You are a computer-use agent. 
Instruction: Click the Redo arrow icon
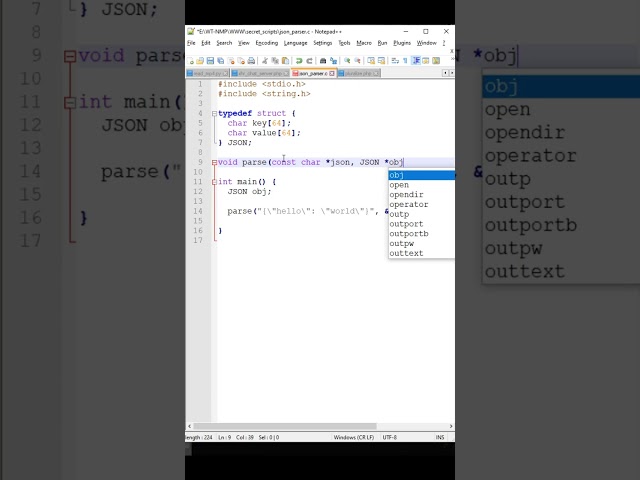point(309,61)
